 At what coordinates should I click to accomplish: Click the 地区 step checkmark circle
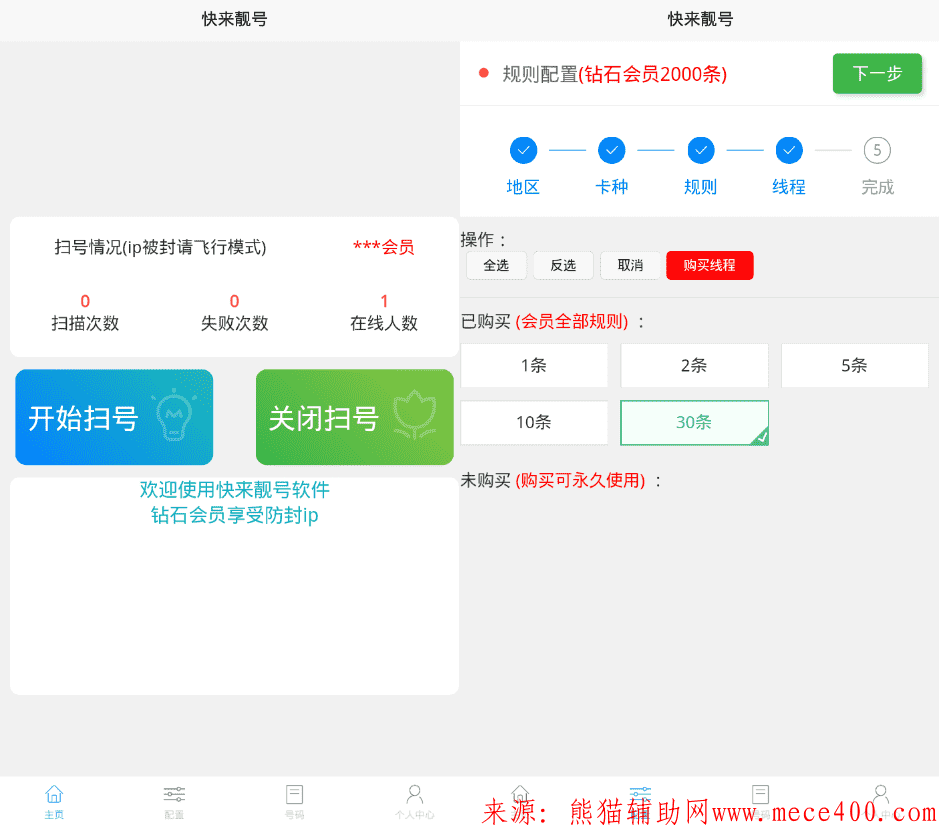(523, 150)
